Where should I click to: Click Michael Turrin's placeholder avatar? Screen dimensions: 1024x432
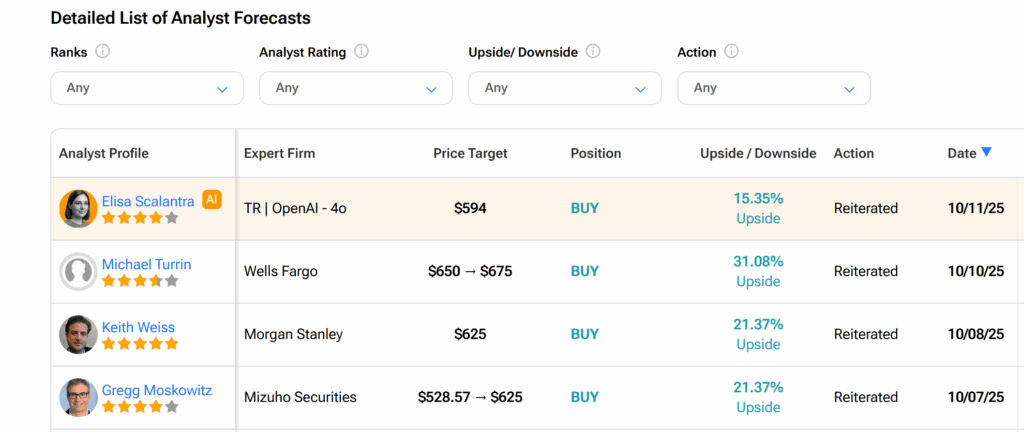point(78,272)
